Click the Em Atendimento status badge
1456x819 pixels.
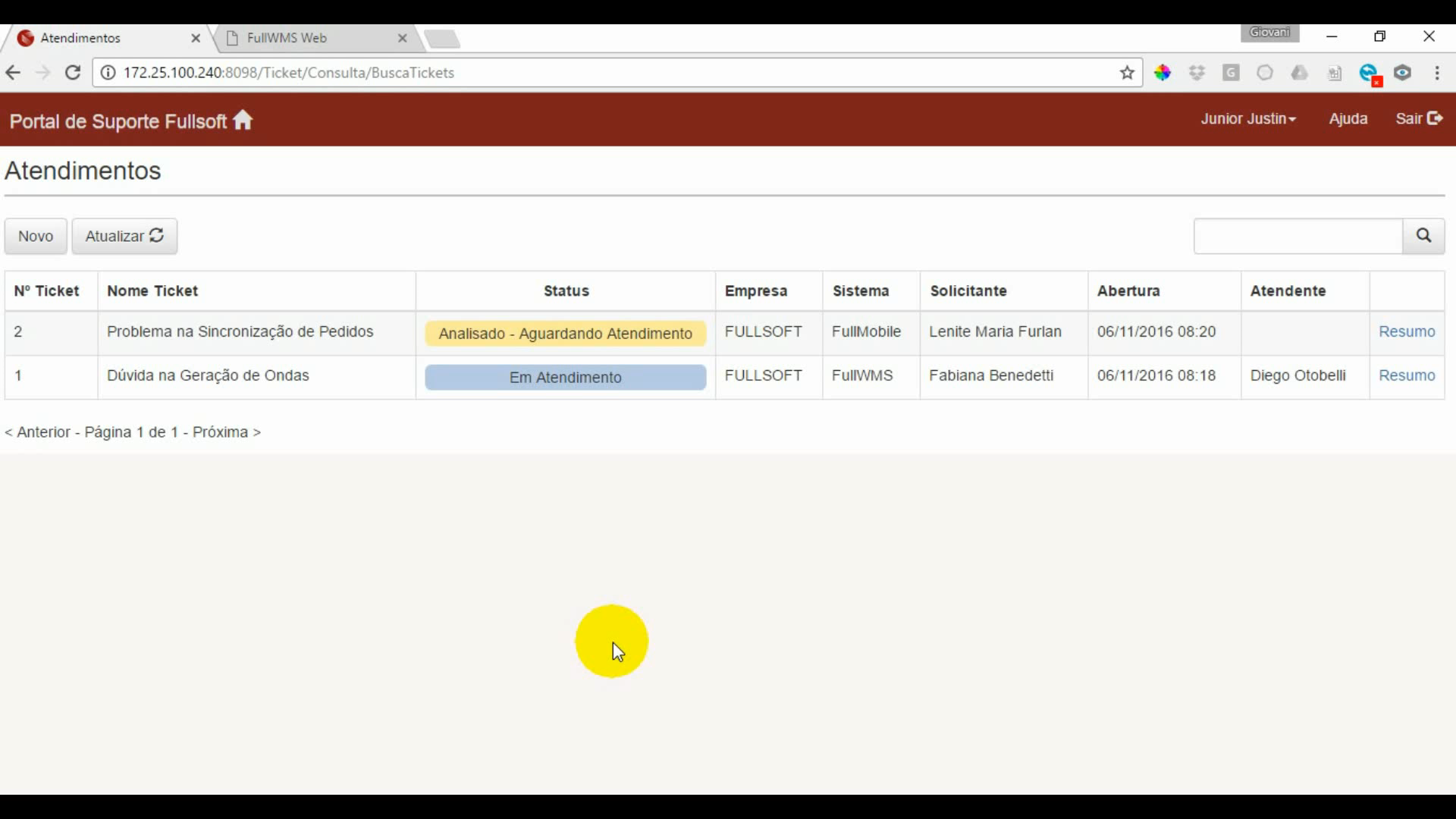(x=566, y=378)
